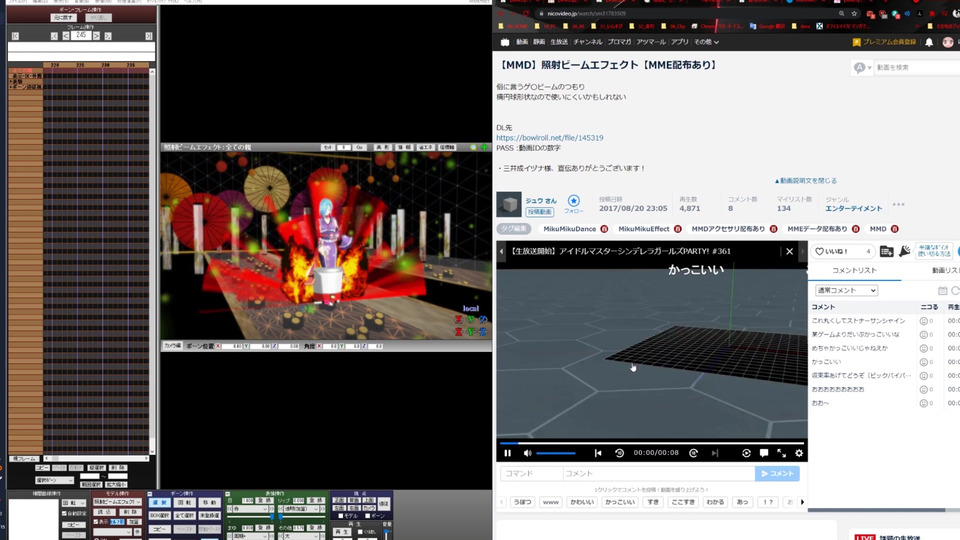Click the プレミアム会員登録 link
Image resolution: width=960 pixels, height=540 pixels.
pyautogui.click(x=885, y=42)
